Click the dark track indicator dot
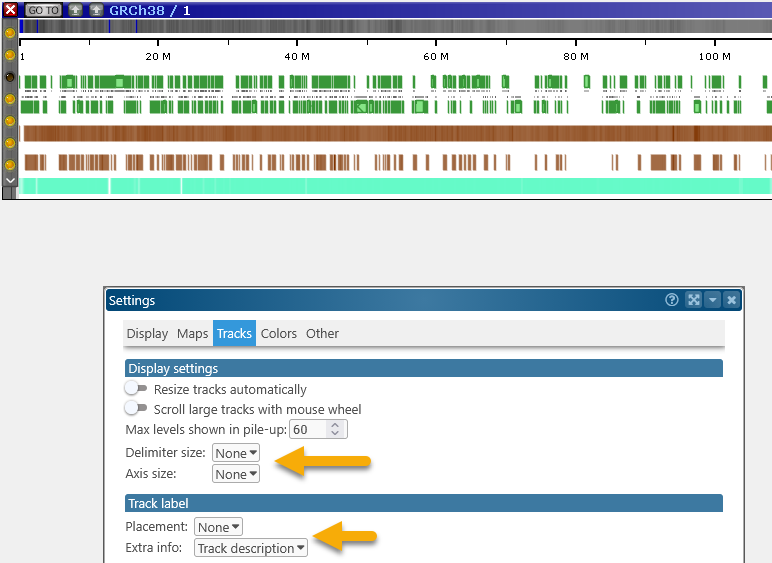The image size is (772, 563). (10, 76)
